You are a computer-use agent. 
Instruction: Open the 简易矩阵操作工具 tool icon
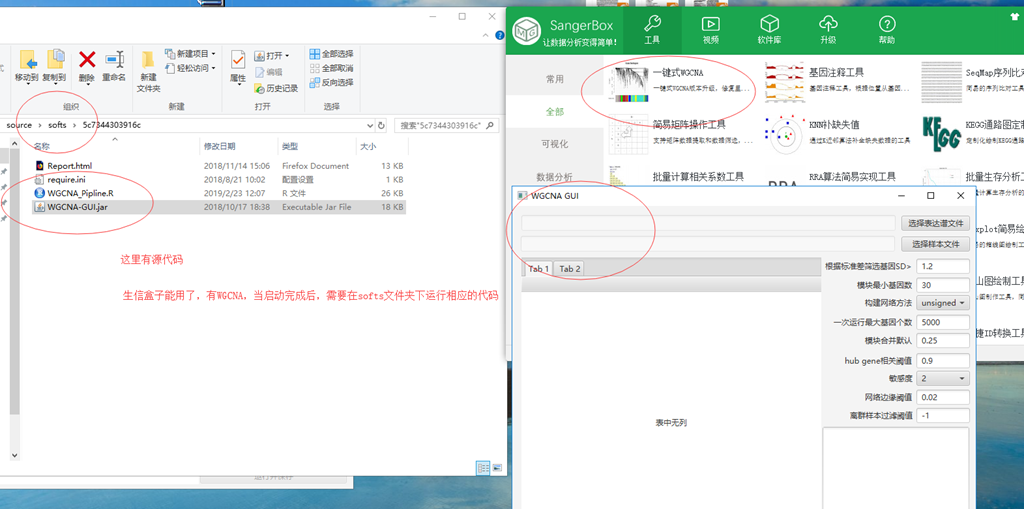coord(628,133)
